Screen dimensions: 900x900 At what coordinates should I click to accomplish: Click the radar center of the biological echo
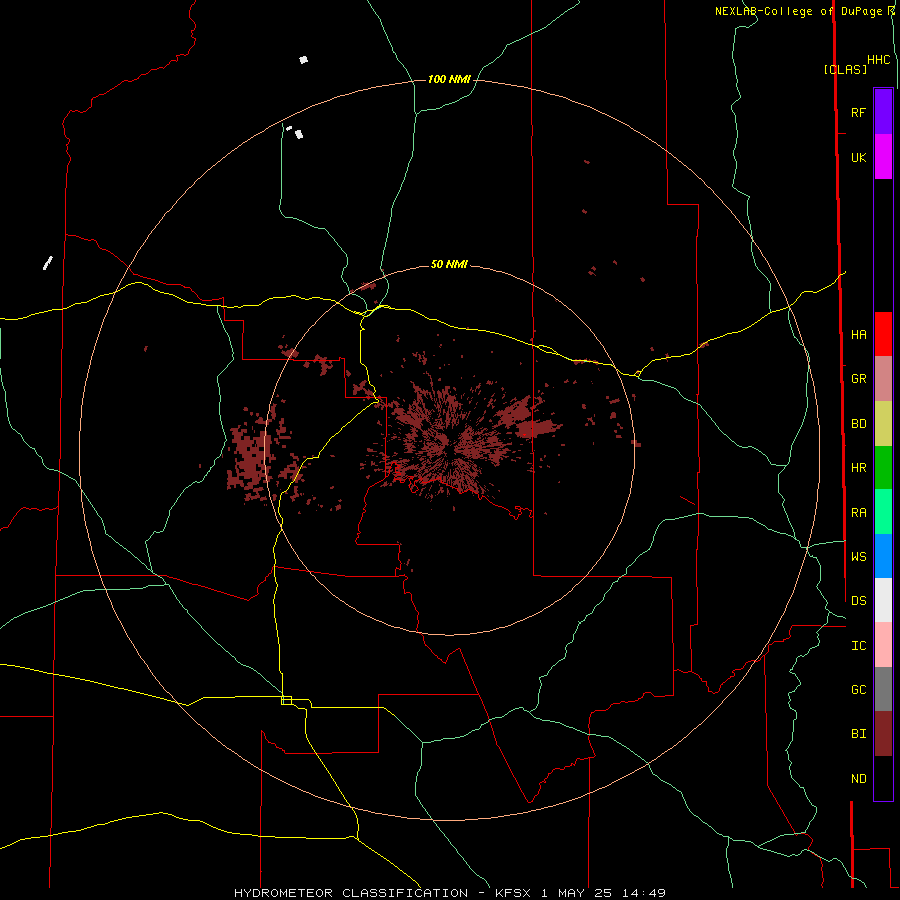(448, 449)
